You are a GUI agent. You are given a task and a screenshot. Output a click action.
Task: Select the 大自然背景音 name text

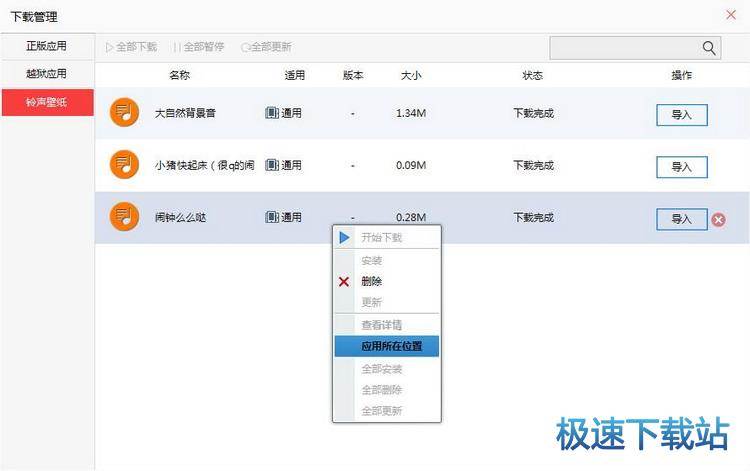[185, 113]
